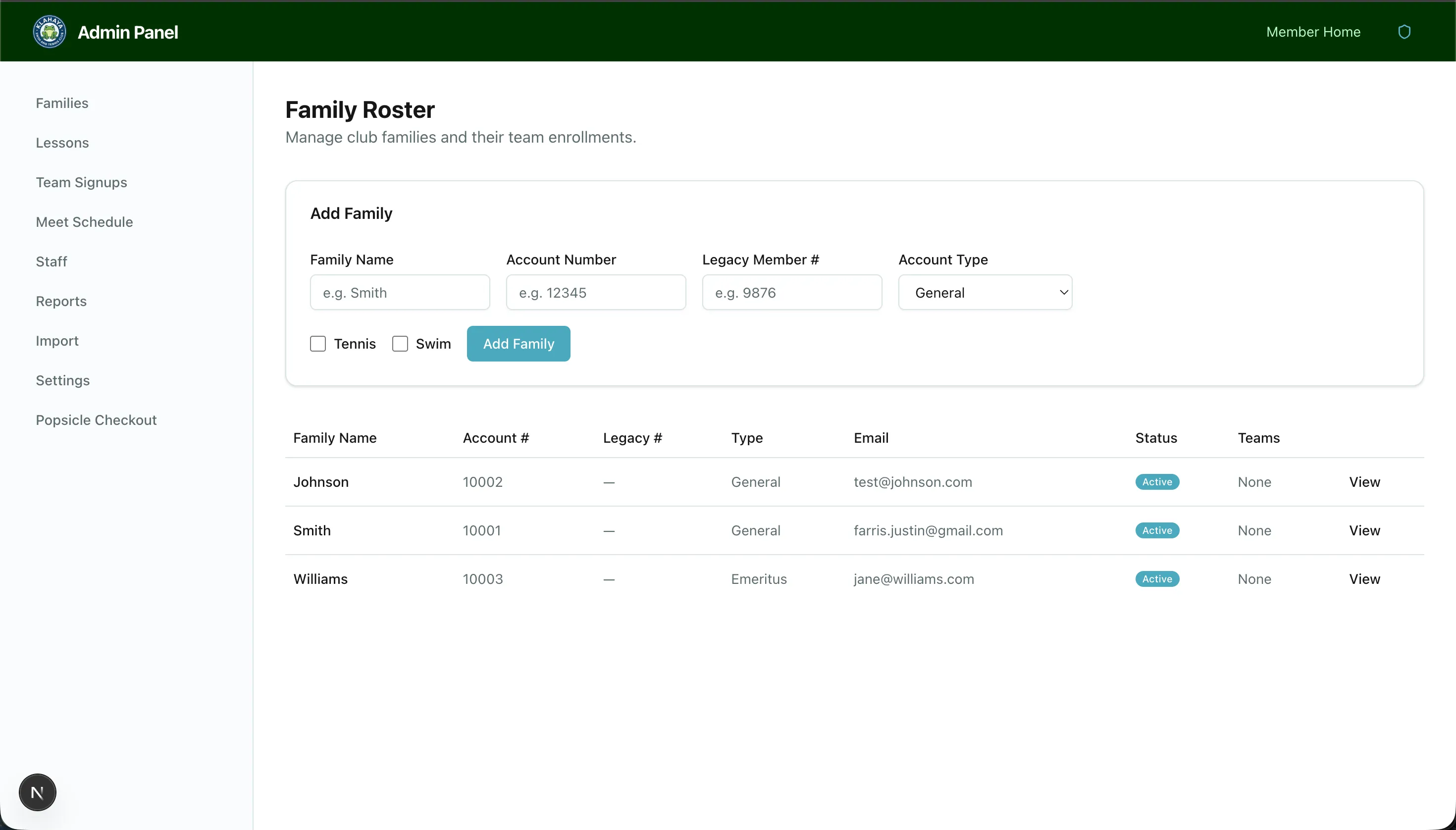Open Team Signups
Viewport: 1456px width, 830px height.
click(82, 182)
